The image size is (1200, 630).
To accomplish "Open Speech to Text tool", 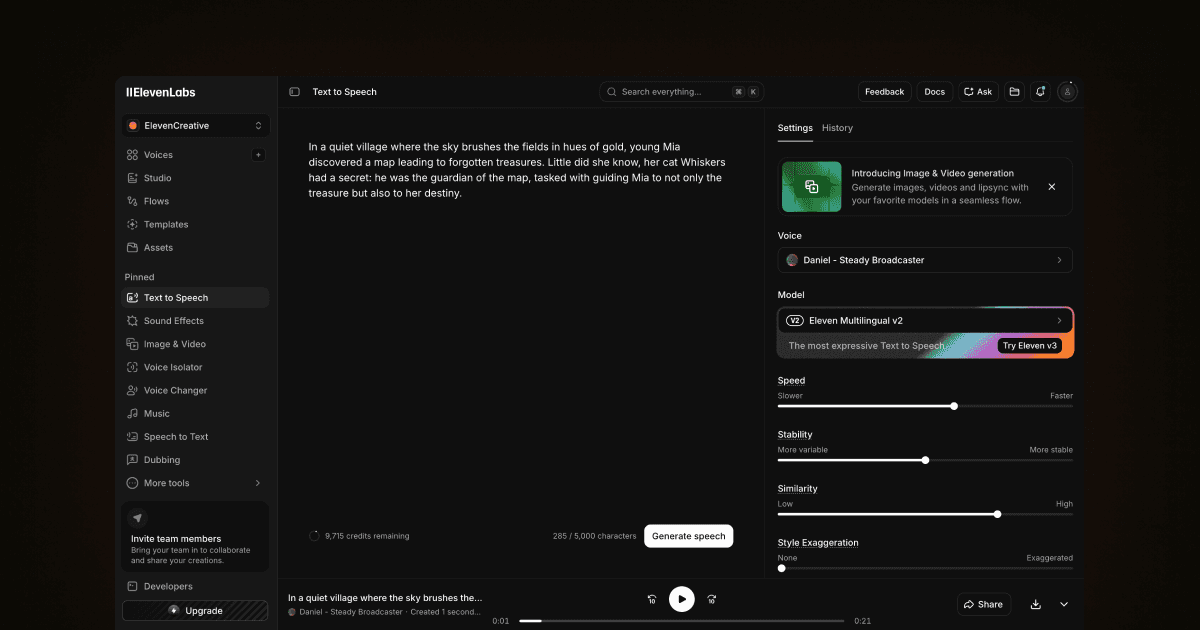I will click(x=195, y=437).
